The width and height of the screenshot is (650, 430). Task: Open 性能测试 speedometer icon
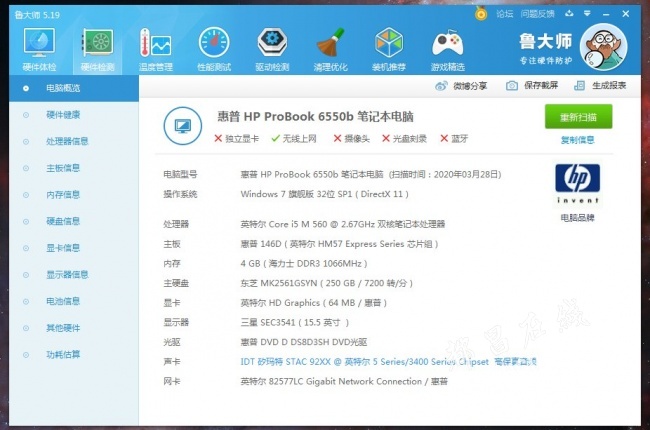(x=214, y=42)
